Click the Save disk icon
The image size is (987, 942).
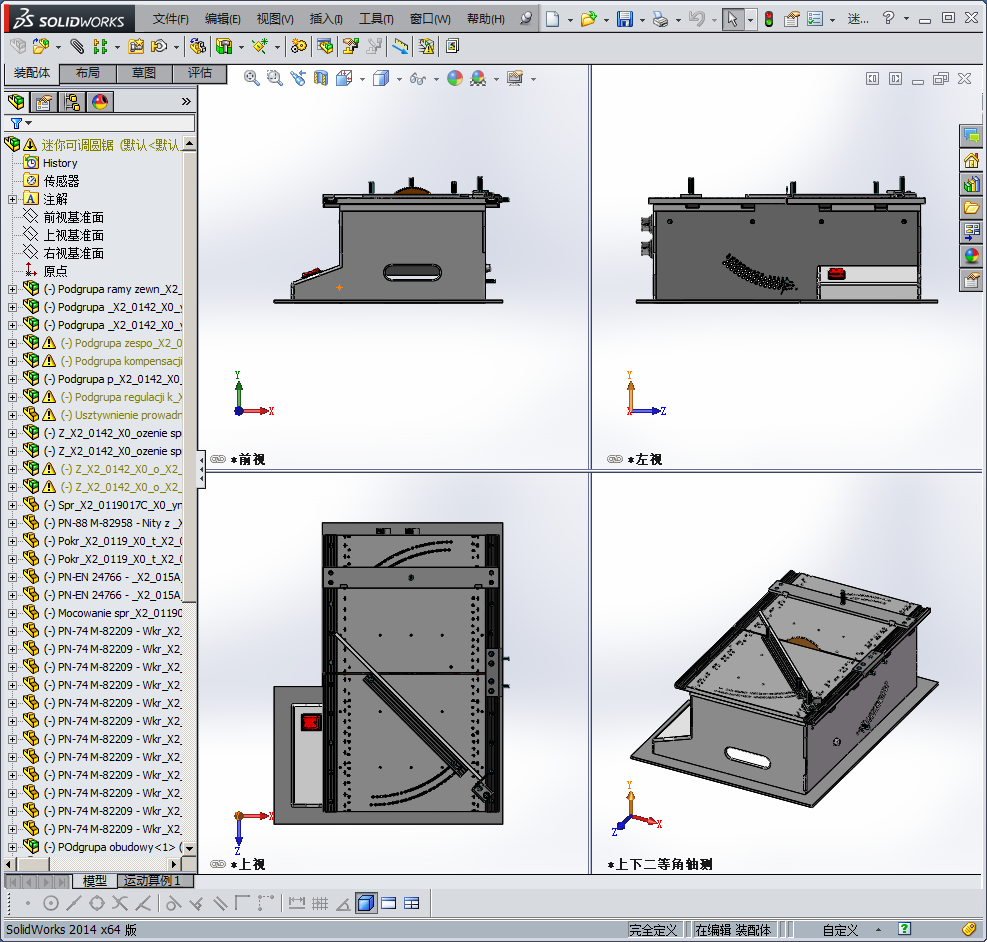click(x=624, y=19)
